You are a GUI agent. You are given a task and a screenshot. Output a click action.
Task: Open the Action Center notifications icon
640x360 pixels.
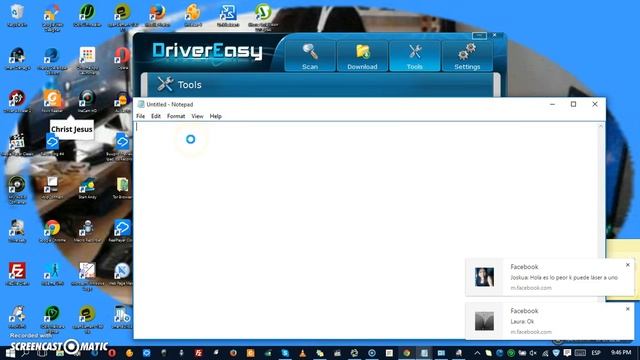[x=567, y=353]
